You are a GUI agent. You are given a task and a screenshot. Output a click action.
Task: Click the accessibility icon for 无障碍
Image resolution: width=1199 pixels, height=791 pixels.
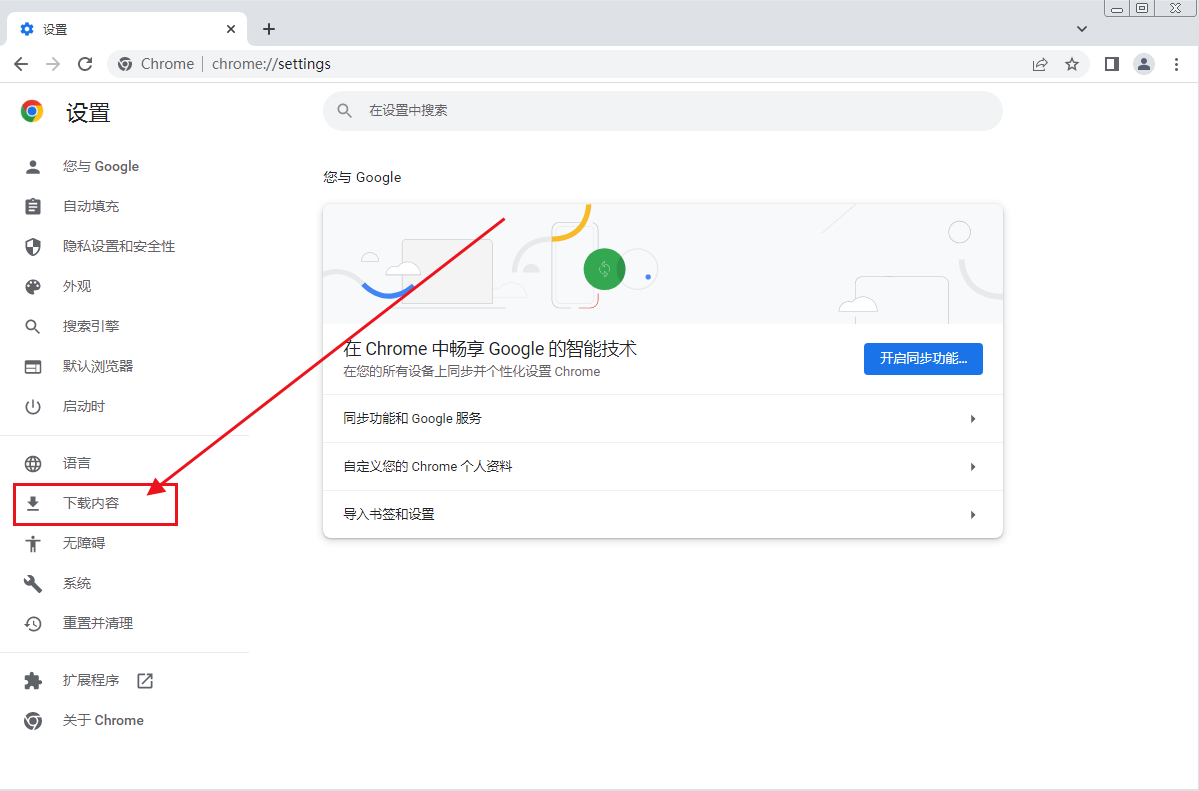[33, 544]
